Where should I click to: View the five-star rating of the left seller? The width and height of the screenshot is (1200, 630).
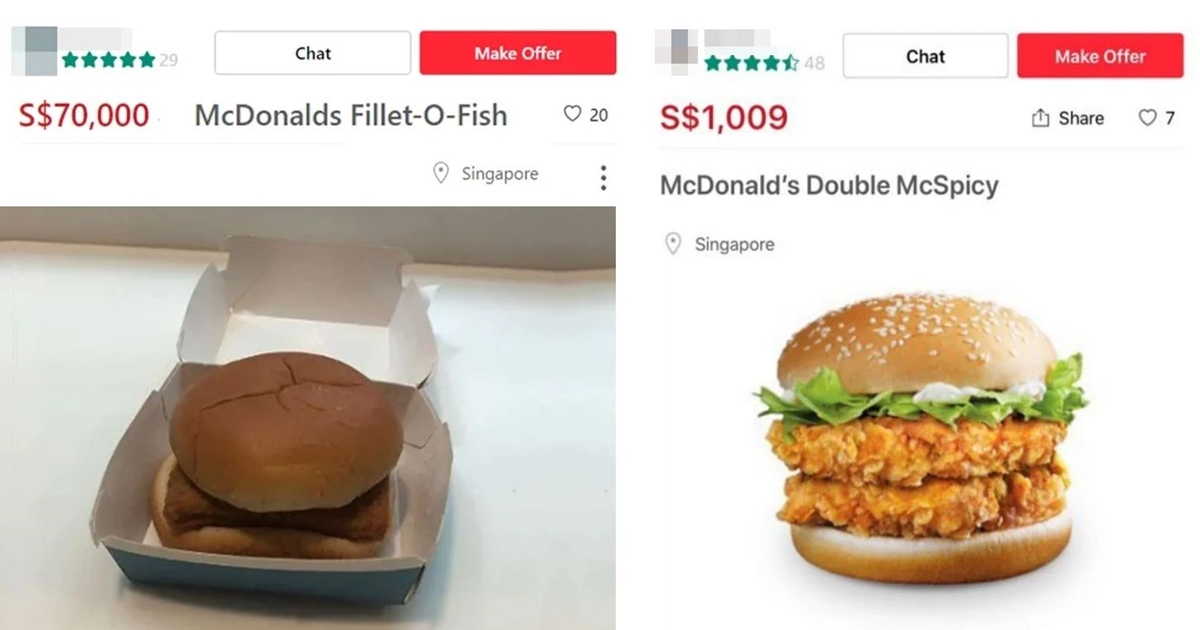pos(108,60)
